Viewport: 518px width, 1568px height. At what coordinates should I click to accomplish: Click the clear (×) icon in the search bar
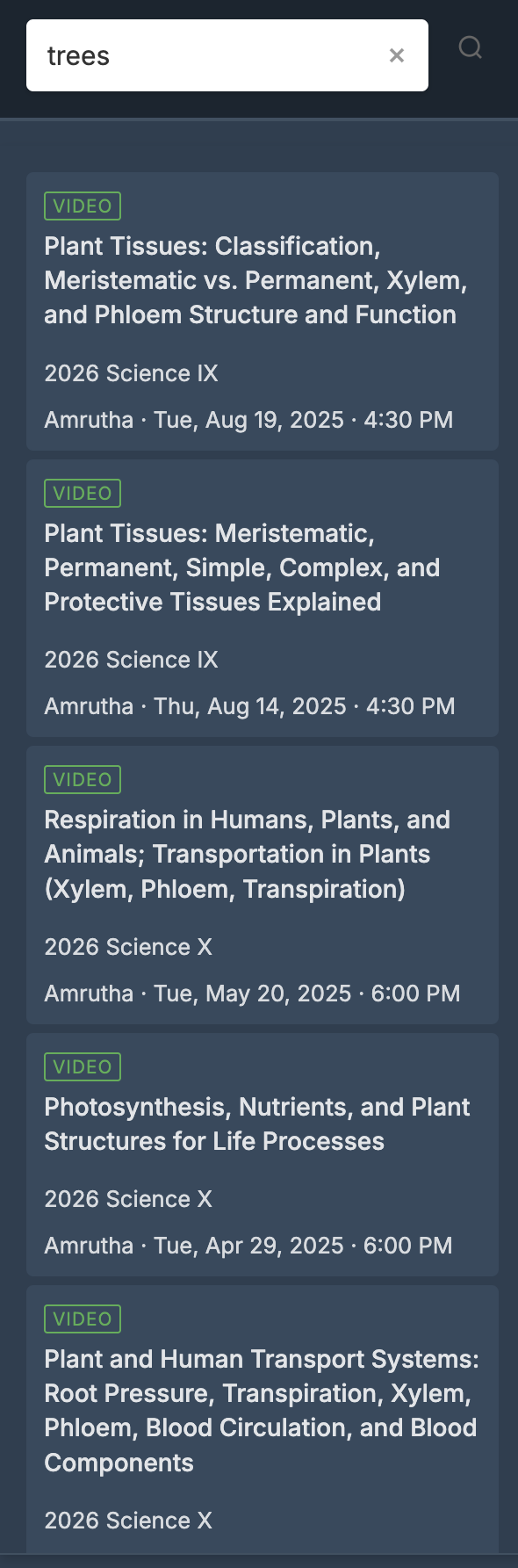pyautogui.click(x=397, y=54)
